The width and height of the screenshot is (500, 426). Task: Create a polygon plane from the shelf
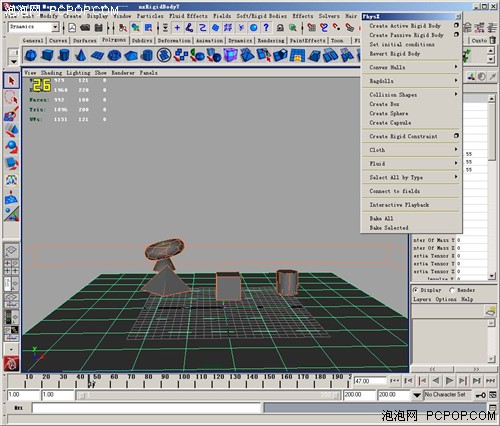(97, 55)
